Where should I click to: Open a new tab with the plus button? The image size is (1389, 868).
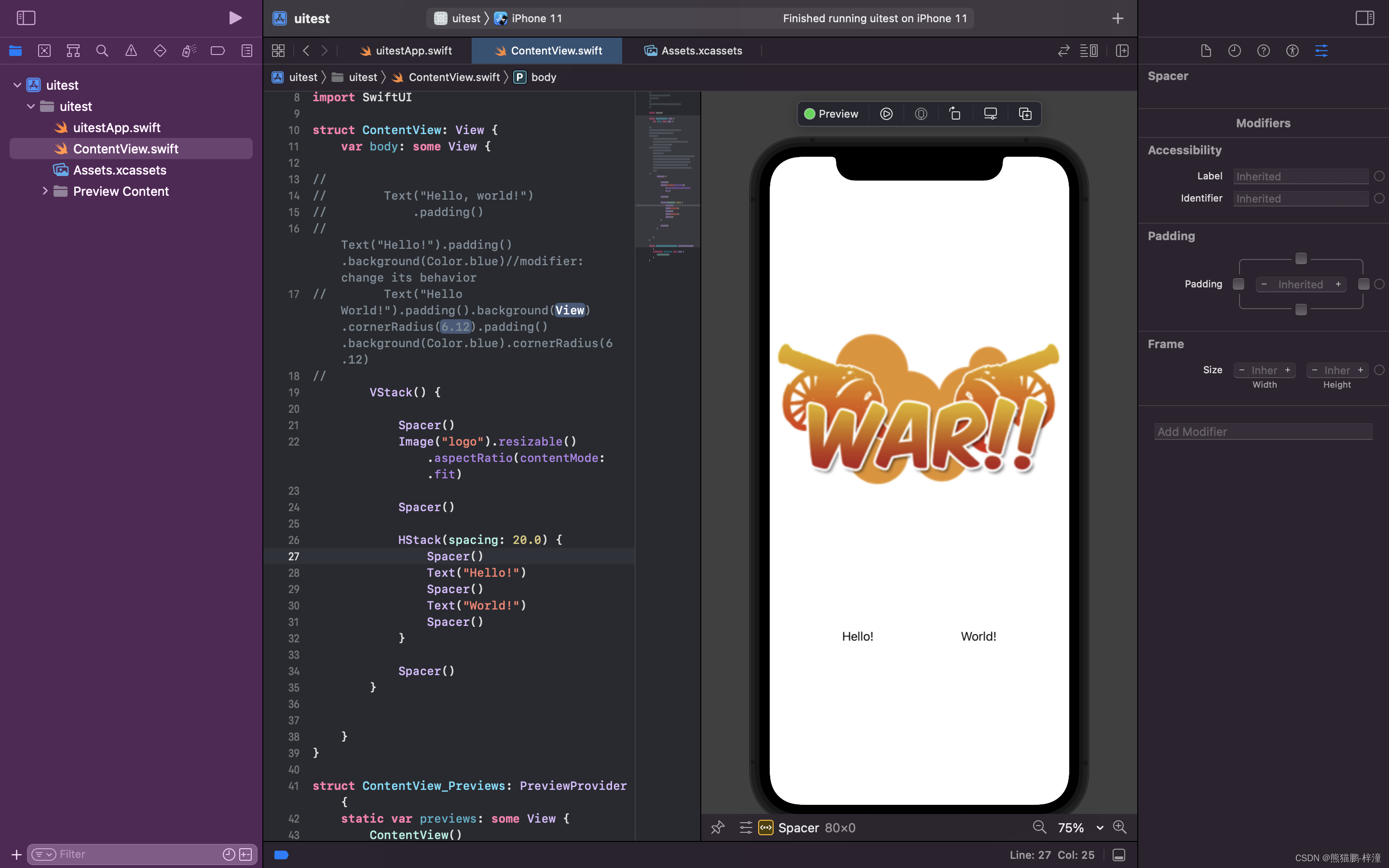coord(1117,18)
